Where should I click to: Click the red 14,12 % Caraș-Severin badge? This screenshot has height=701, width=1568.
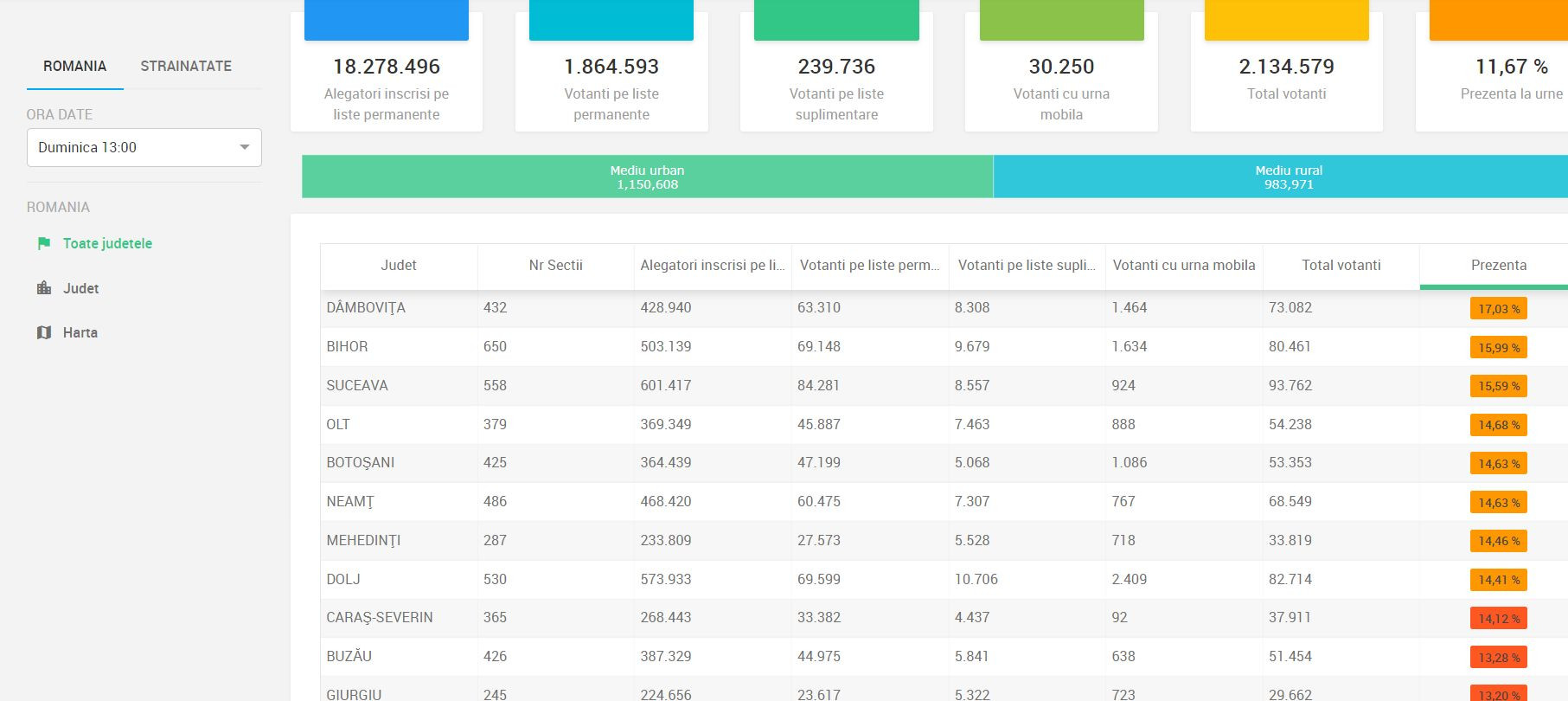click(1498, 619)
